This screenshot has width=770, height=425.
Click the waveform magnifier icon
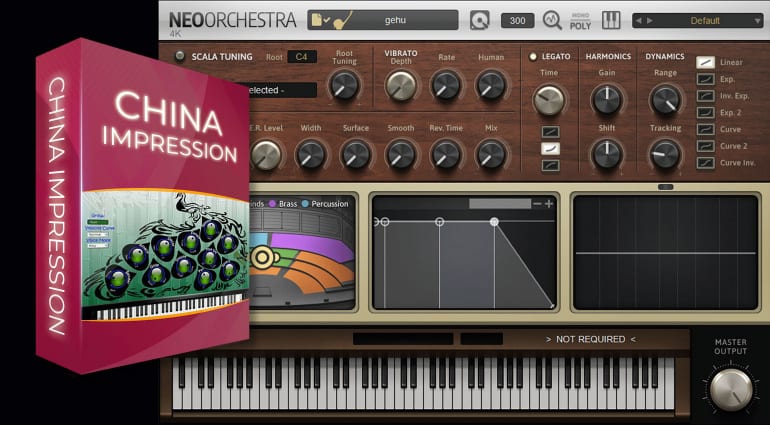click(552, 20)
